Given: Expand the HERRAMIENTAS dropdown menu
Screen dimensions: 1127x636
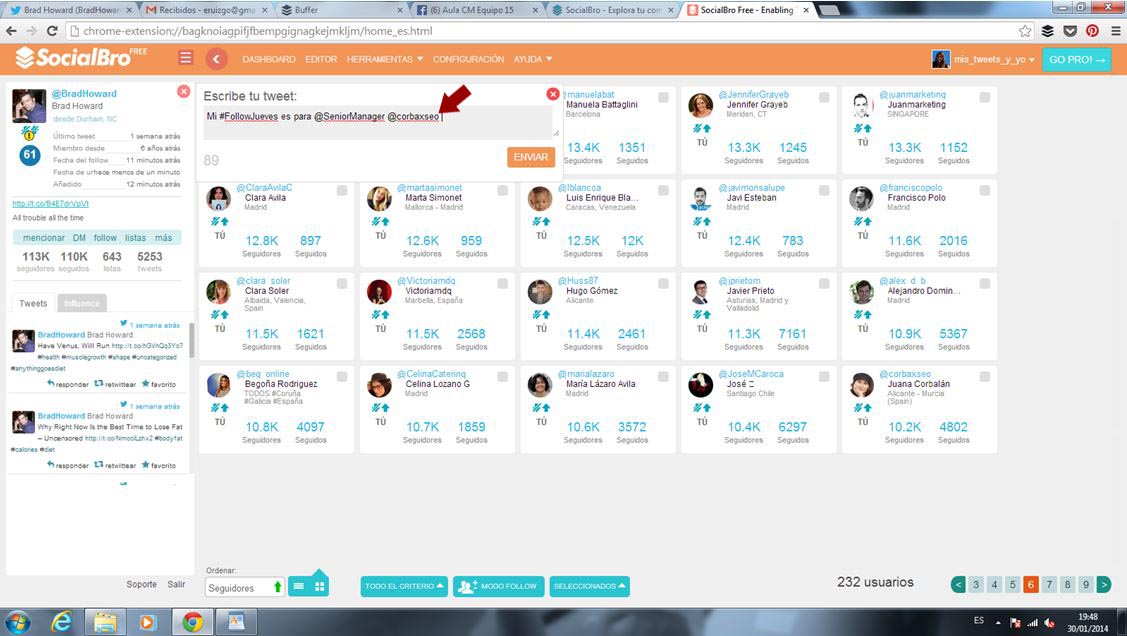Looking at the screenshot, I should point(385,59).
